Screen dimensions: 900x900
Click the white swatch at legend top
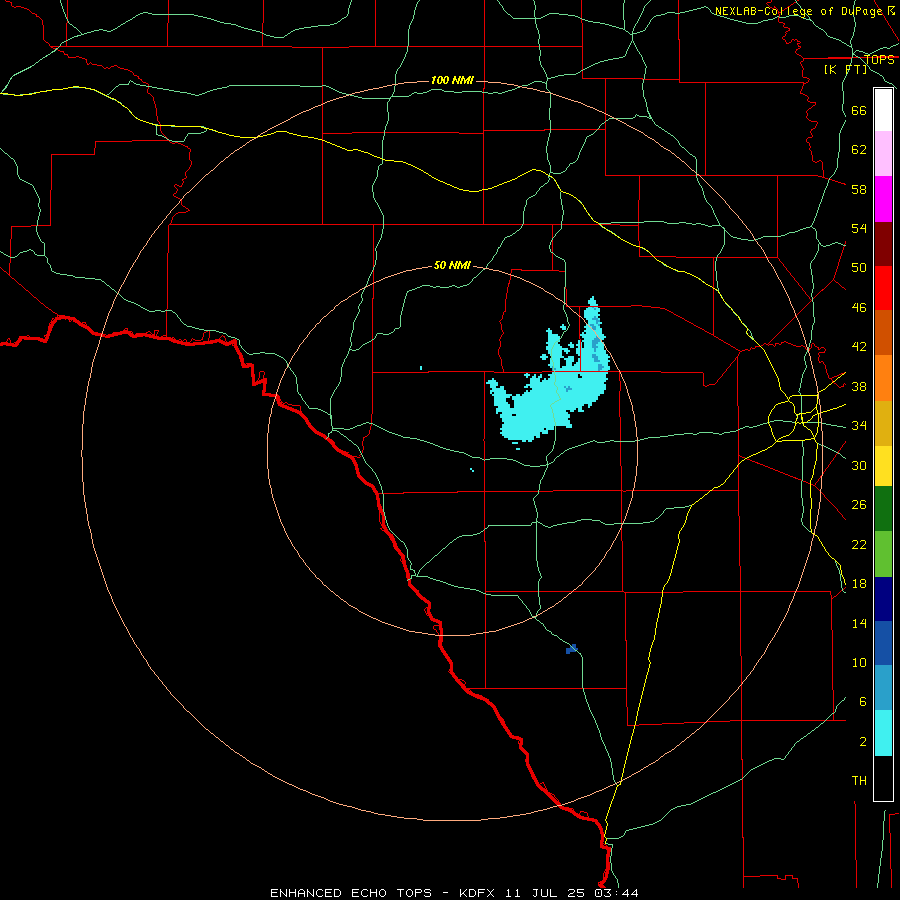tap(883, 110)
